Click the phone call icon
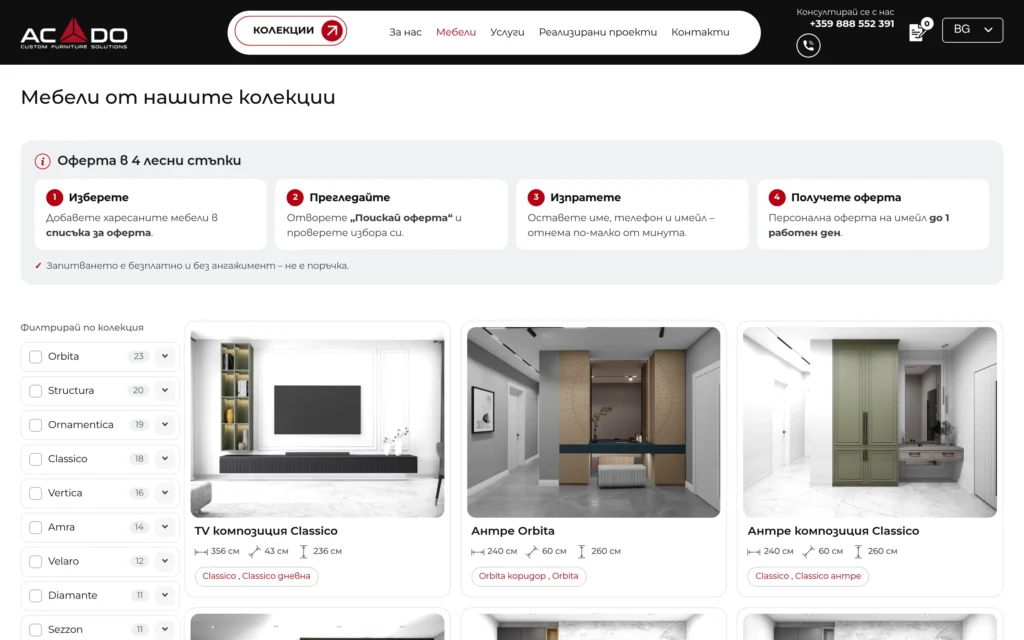This screenshot has width=1024, height=640. pyautogui.click(x=808, y=46)
